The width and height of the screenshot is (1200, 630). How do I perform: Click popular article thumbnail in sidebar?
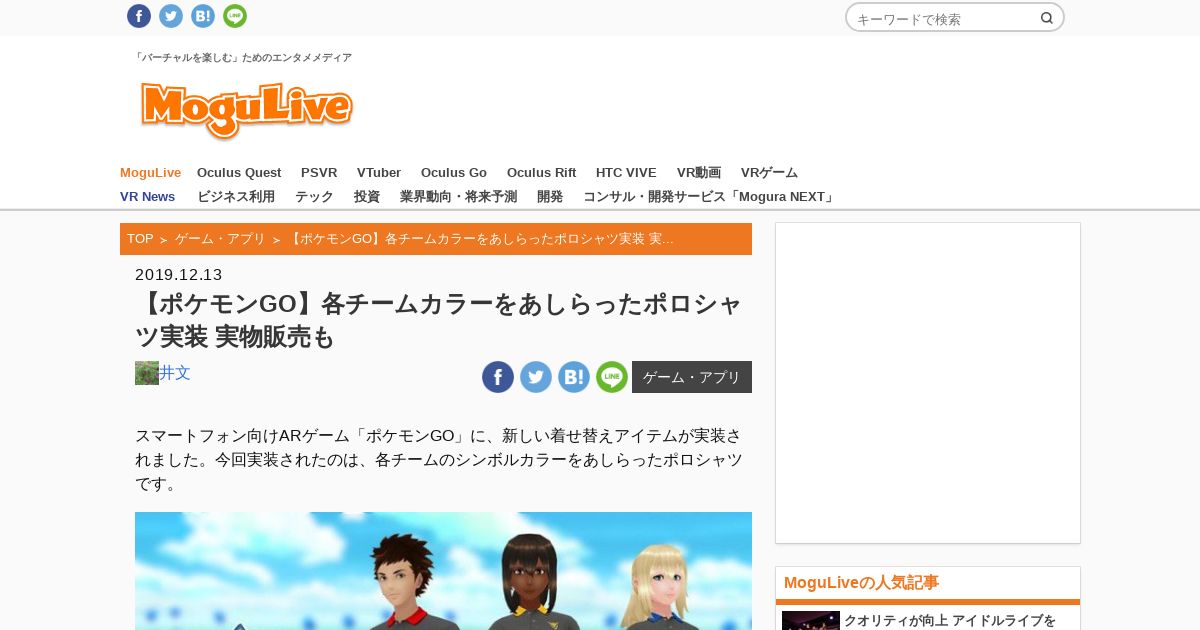pyautogui.click(x=811, y=621)
